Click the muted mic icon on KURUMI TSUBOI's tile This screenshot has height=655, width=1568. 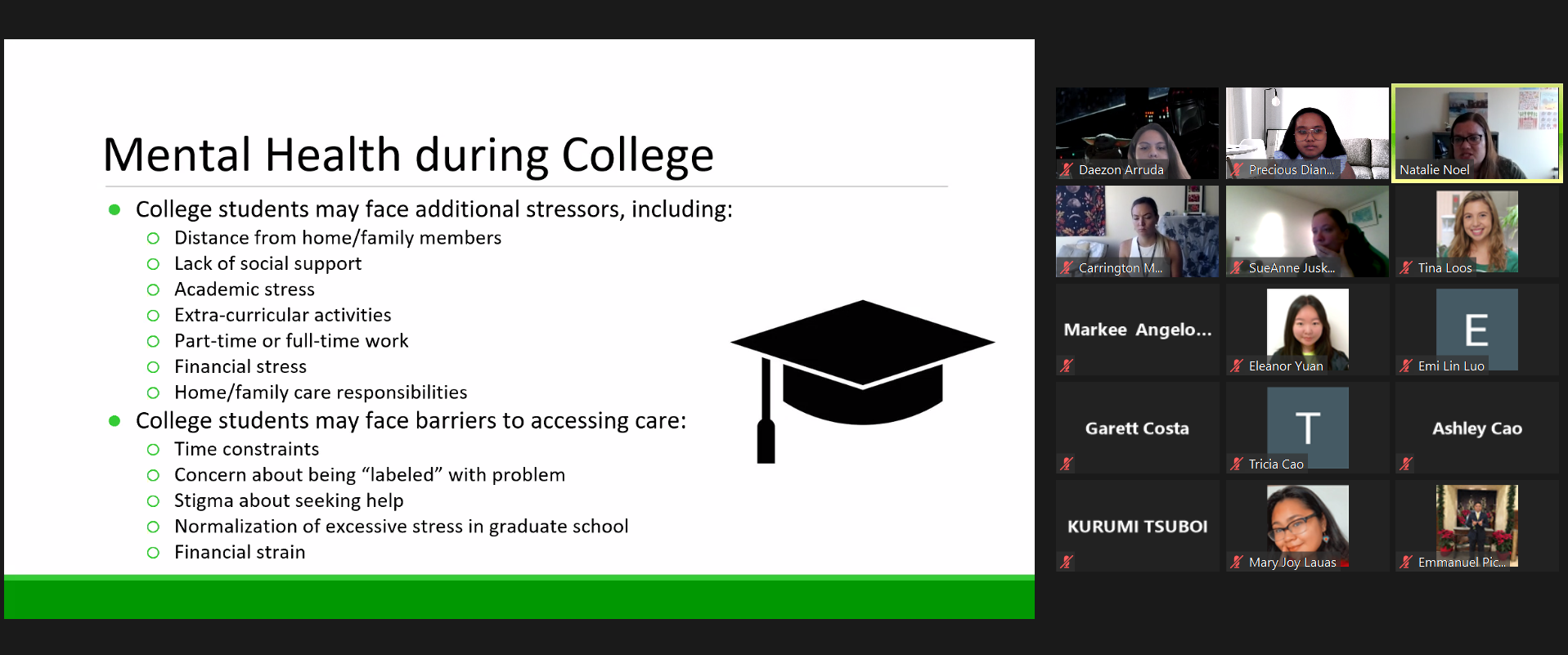[x=1067, y=562]
